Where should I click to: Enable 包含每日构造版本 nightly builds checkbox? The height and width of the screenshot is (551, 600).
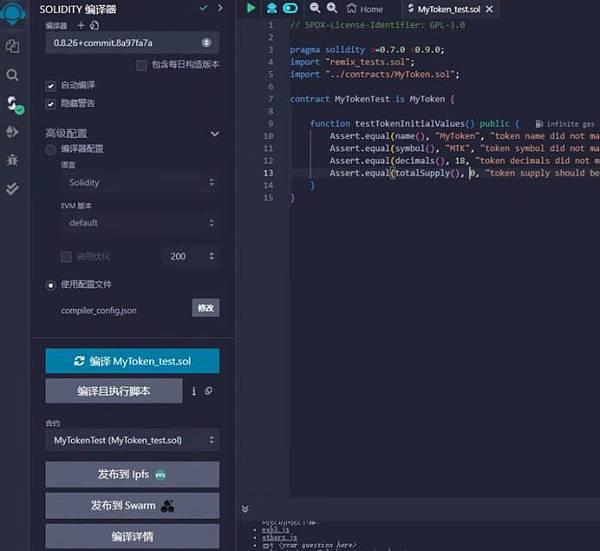coord(141,65)
